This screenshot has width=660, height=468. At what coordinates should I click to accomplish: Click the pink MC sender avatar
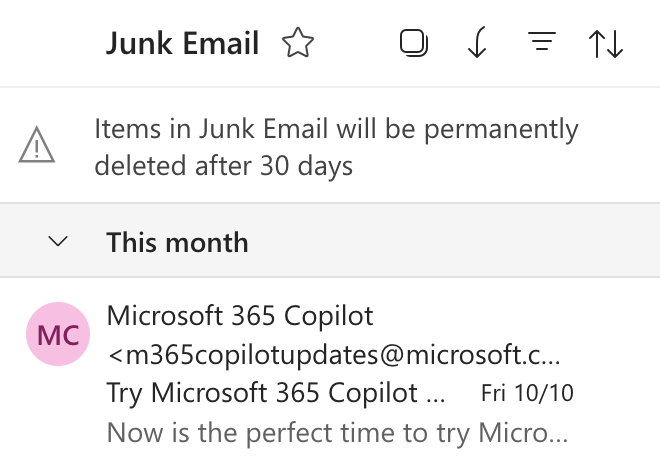(x=58, y=336)
